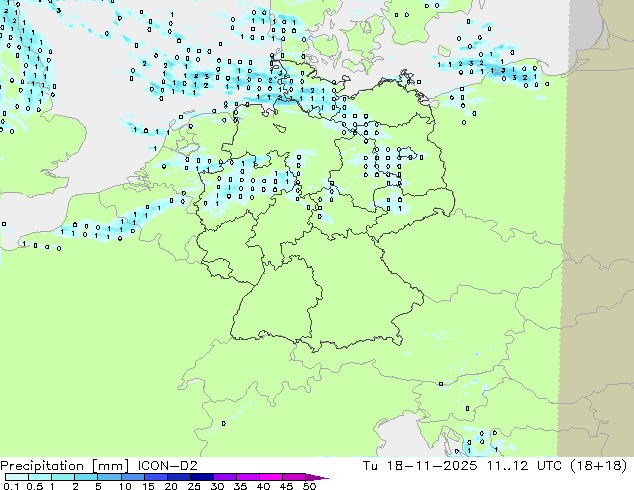This screenshot has height=490, width=634.
Task: Click the 40–45 mm legend color swatch
Action: point(271,477)
